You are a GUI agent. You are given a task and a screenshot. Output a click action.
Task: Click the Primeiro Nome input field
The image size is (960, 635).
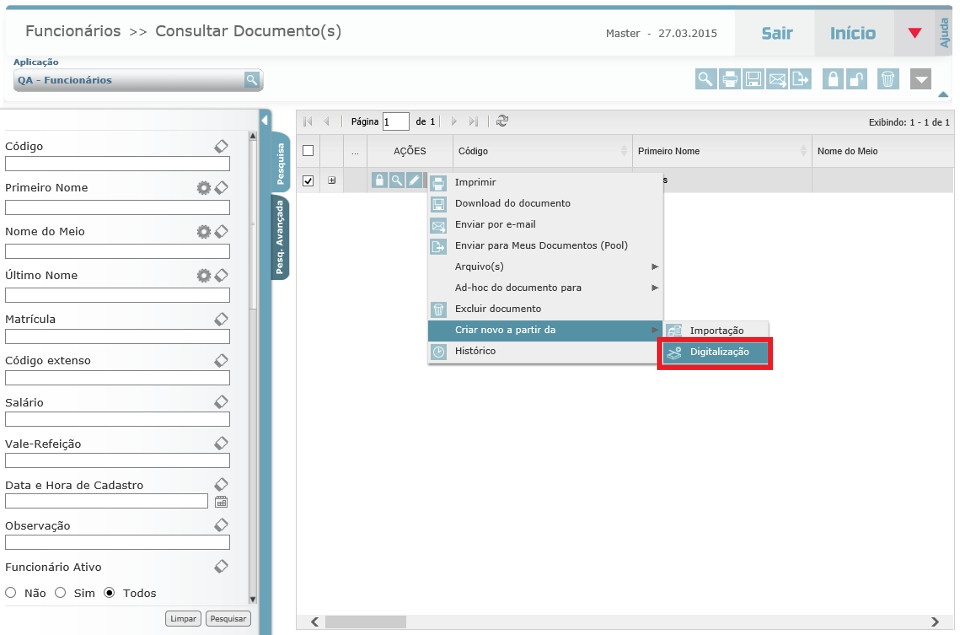117,207
